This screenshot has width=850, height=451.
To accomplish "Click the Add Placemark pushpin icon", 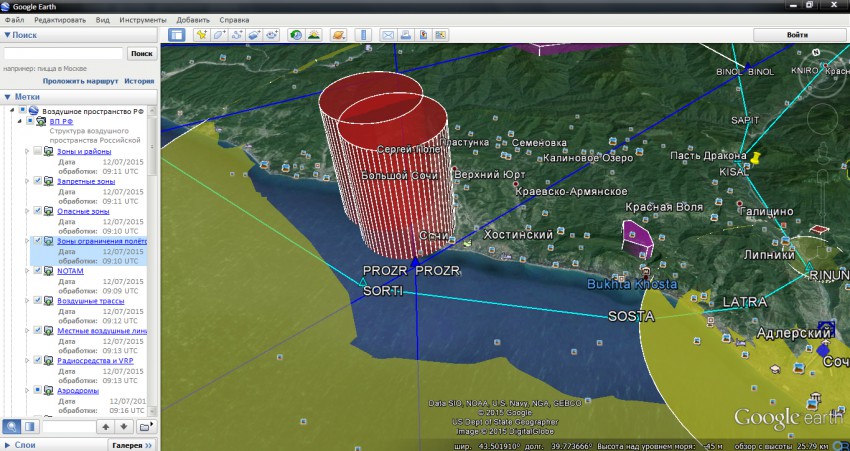I will pos(201,35).
